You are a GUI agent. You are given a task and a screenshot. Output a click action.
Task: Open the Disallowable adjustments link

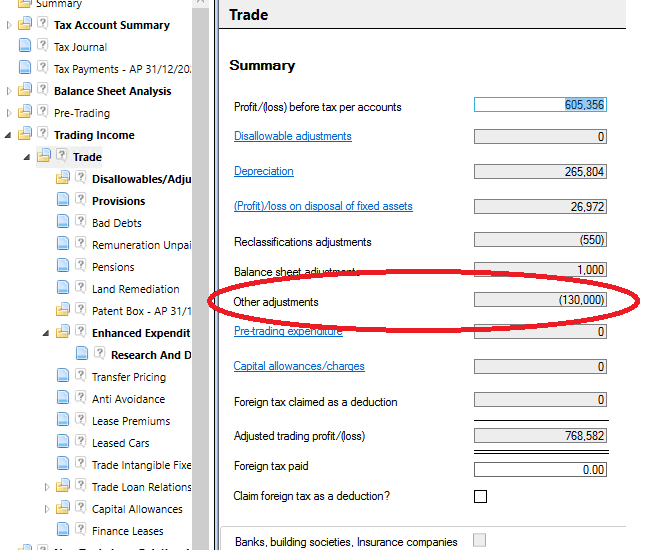pyautogui.click(x=293, y=136)
